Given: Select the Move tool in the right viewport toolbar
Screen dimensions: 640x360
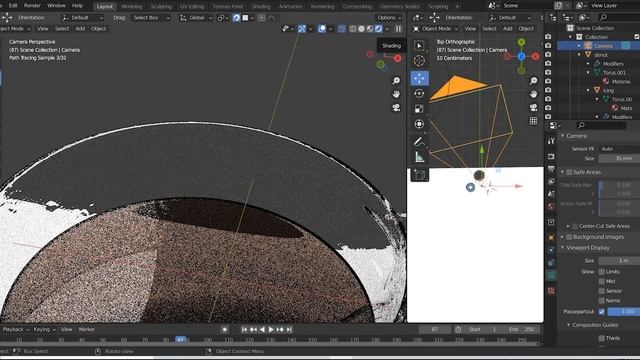Looking at the screenshot, I should pos(419,78).
